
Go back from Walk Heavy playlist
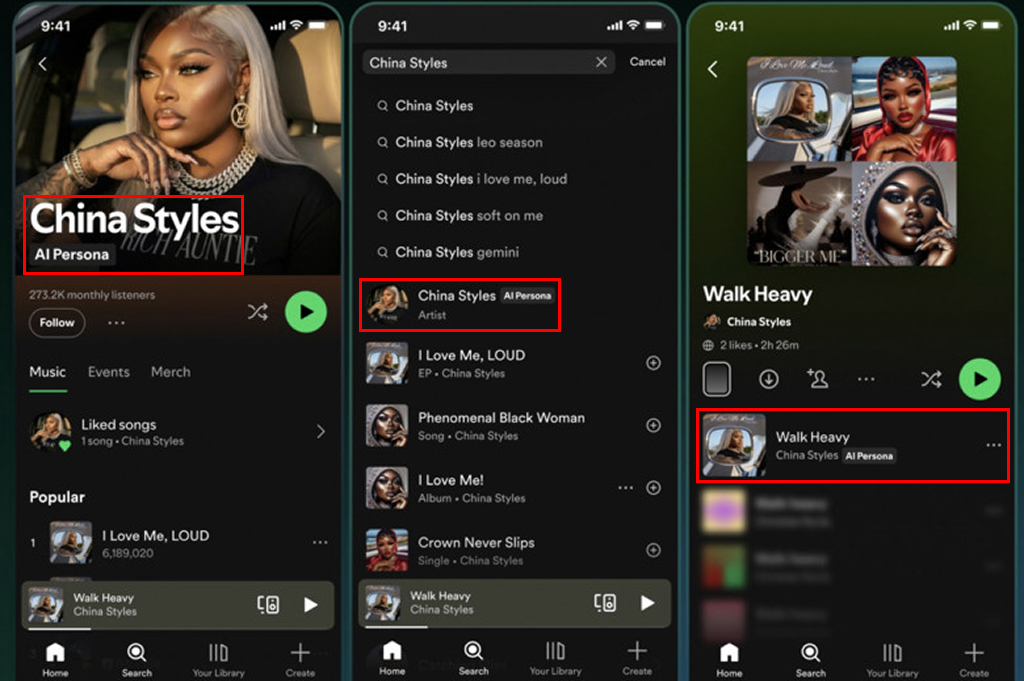[x=713, y=69]
